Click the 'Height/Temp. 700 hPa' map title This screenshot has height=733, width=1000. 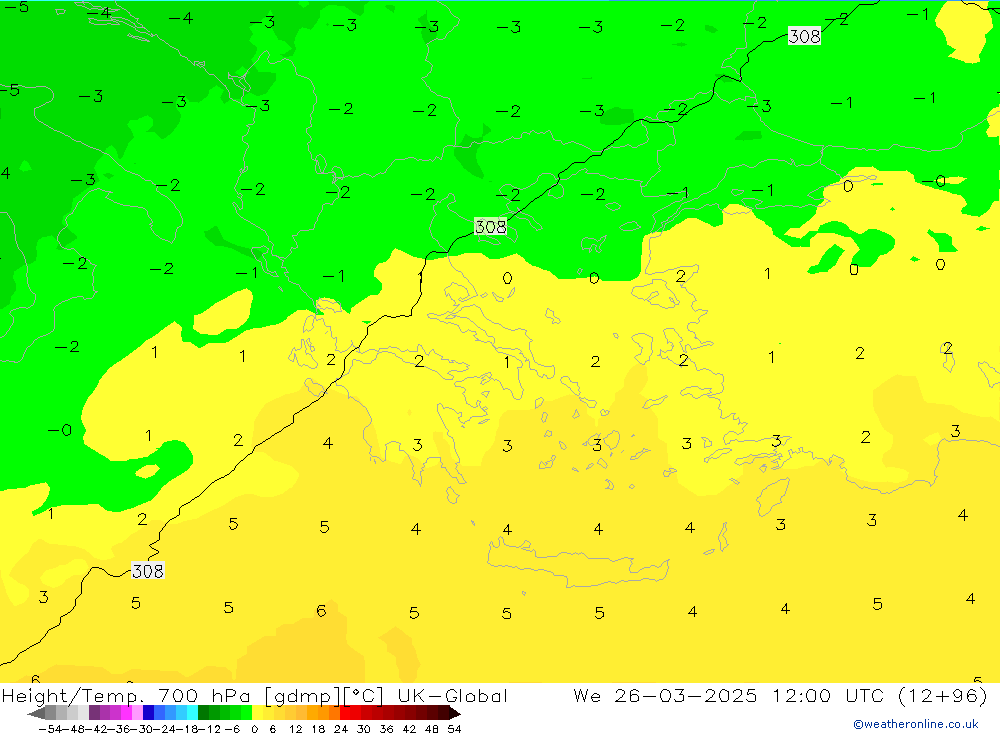coord(128,695)
